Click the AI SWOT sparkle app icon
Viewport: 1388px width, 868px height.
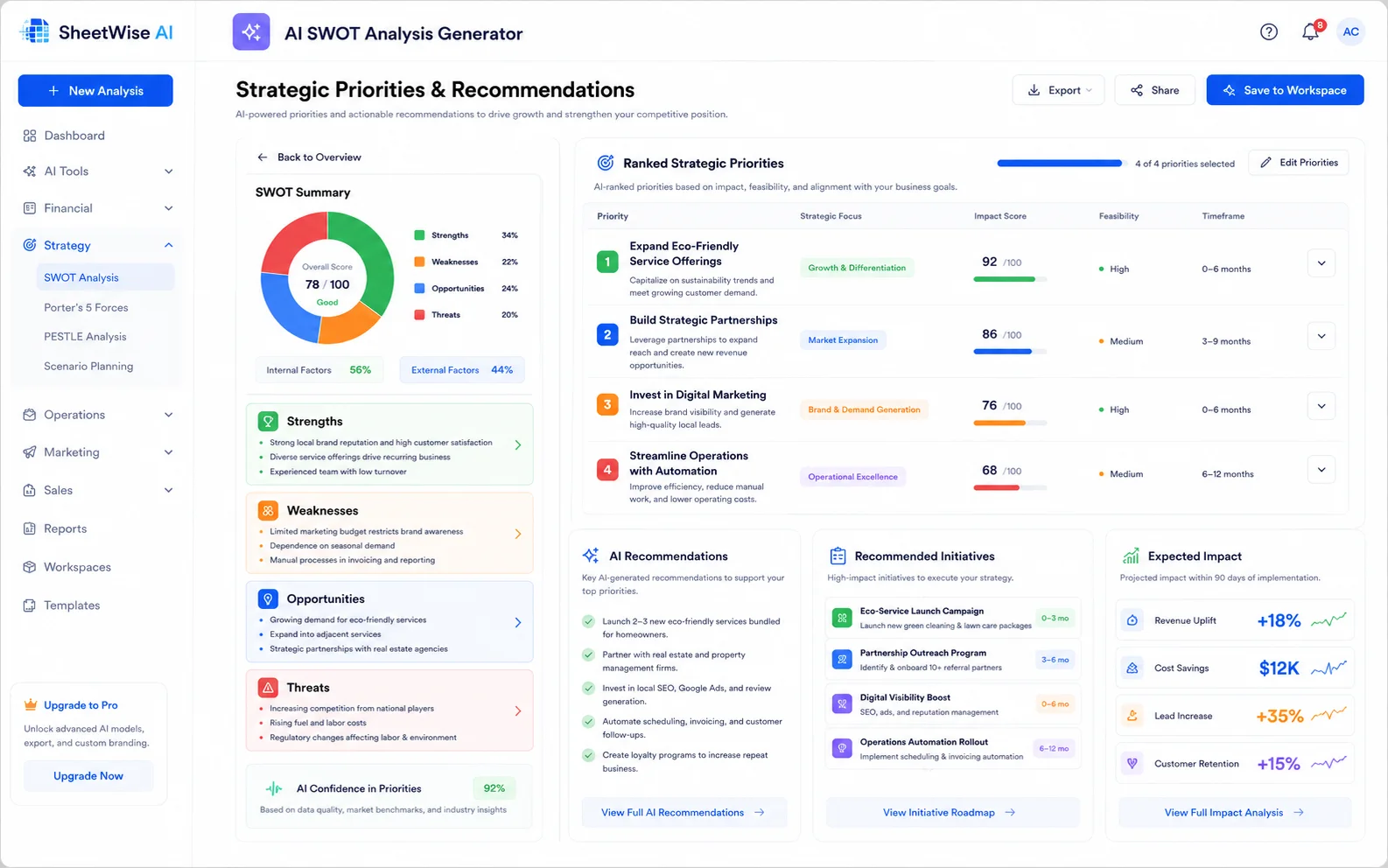point(251,32)
